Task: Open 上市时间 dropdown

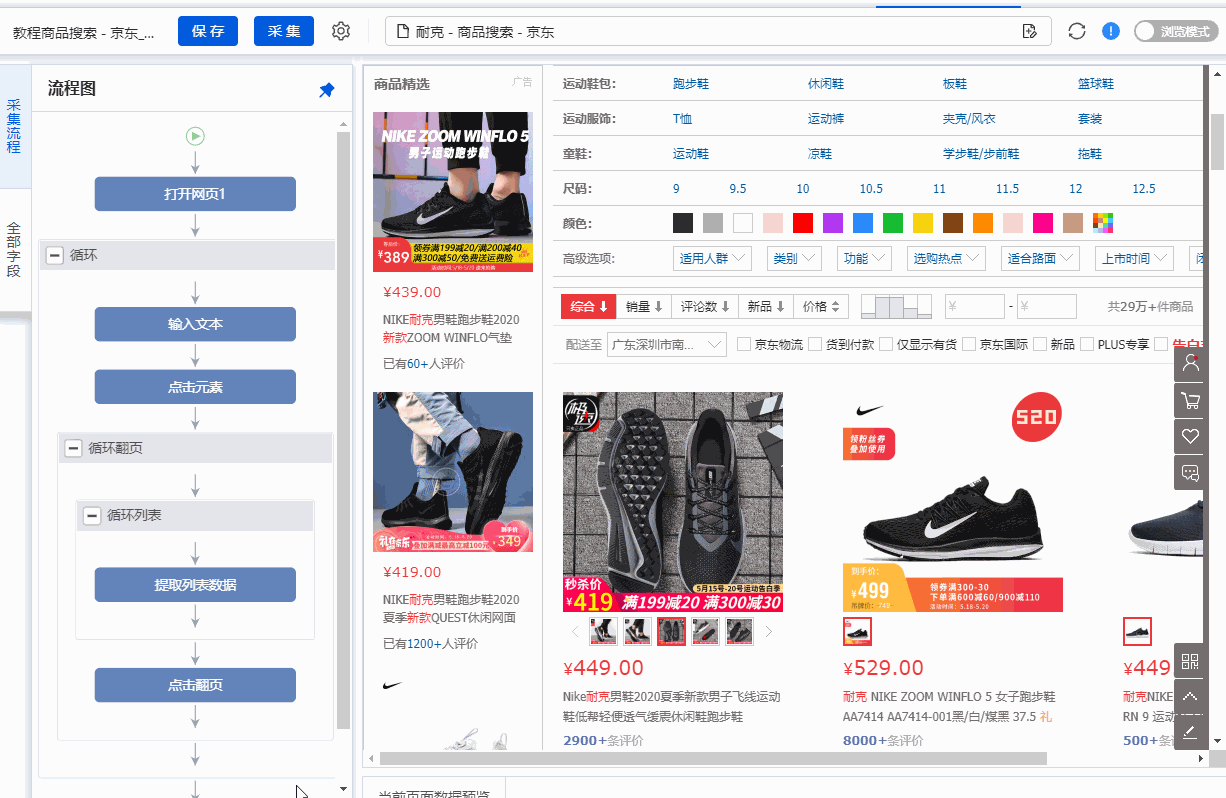Action: tap(1134, 258)
